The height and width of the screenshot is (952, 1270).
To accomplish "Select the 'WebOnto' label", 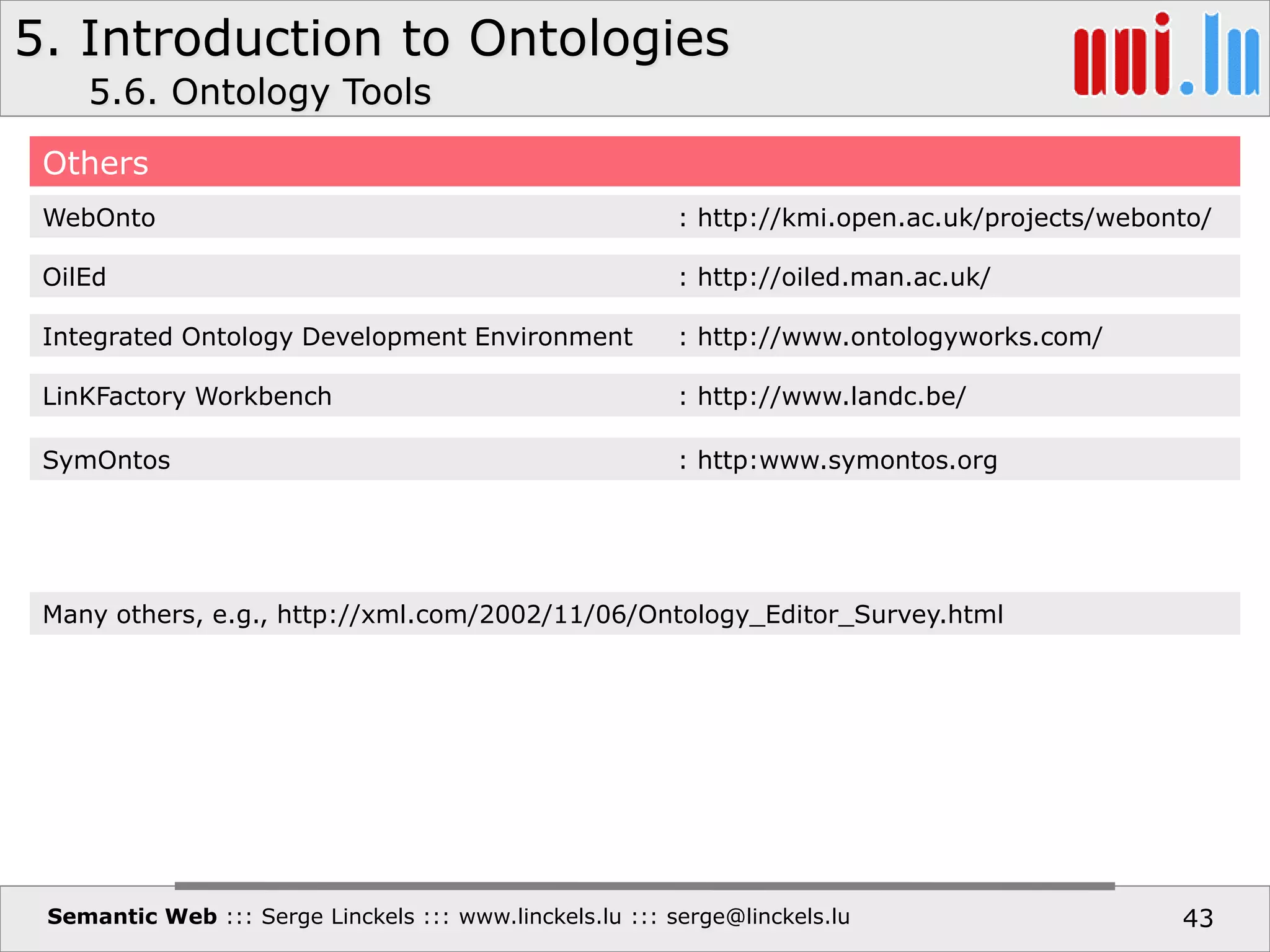I will point(99,218).
